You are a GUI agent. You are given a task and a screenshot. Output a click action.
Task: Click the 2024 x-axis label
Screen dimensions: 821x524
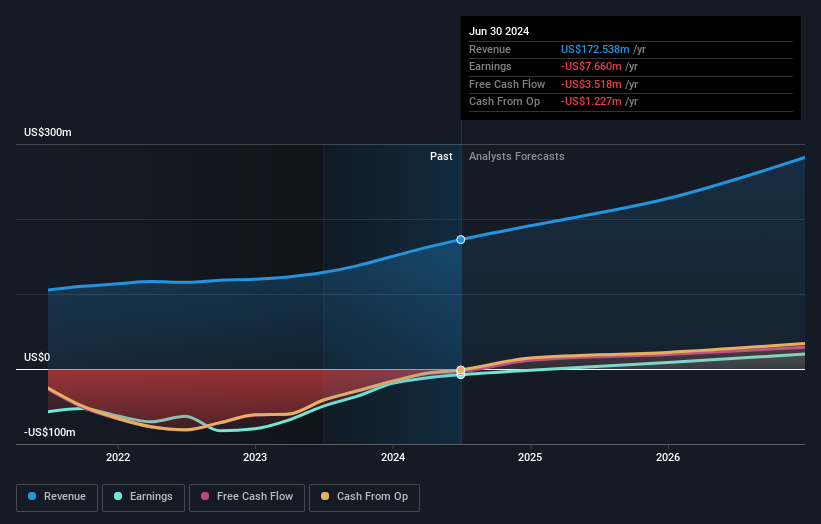393,457
